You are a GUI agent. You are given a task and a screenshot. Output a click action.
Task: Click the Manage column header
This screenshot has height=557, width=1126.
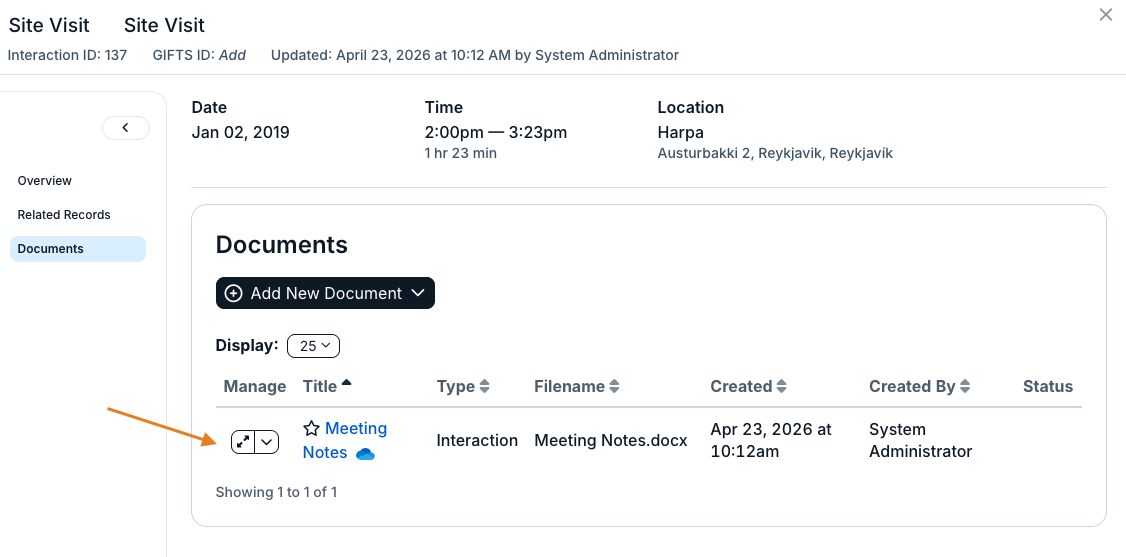[255, 386]
